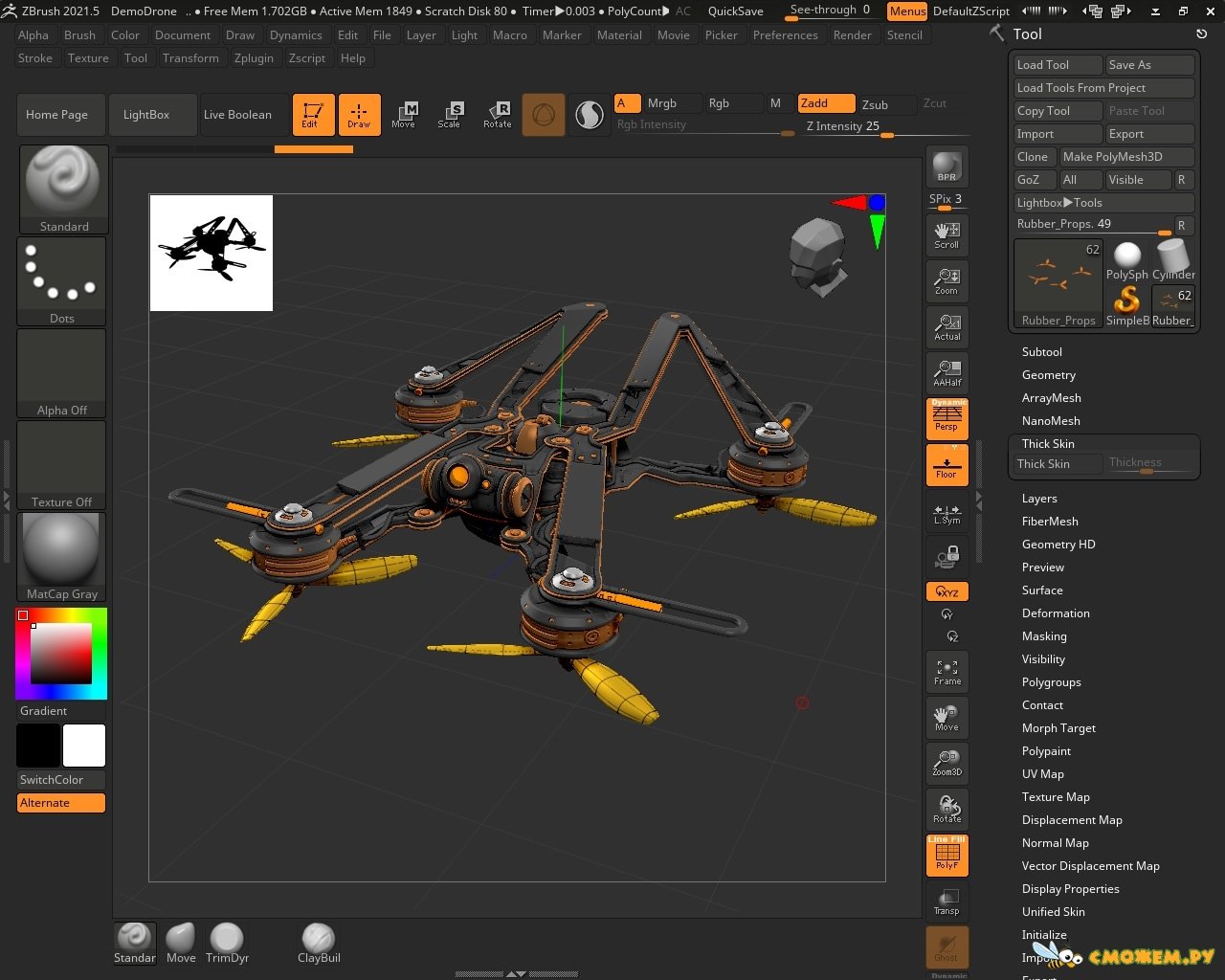Image resolution: width=1225 pixels, height=980 pixels.
Task: Toggle Persp perspective view
Action: click(x=947, y=419)
